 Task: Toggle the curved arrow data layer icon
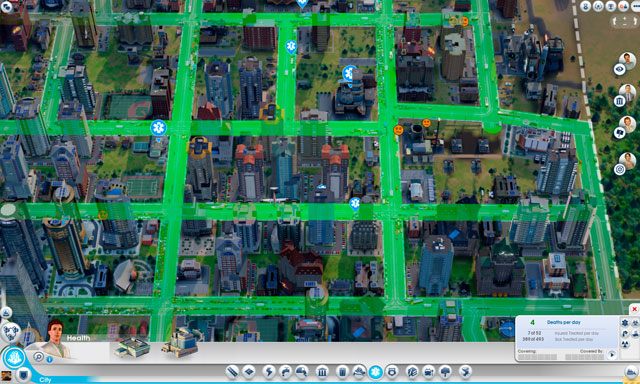(625, 333)
